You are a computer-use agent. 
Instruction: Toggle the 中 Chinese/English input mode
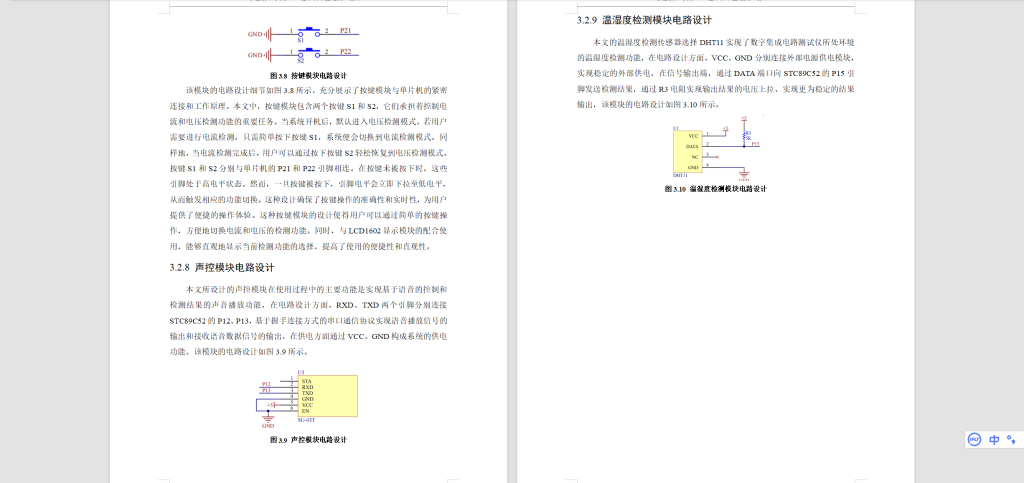click(994, 439)
